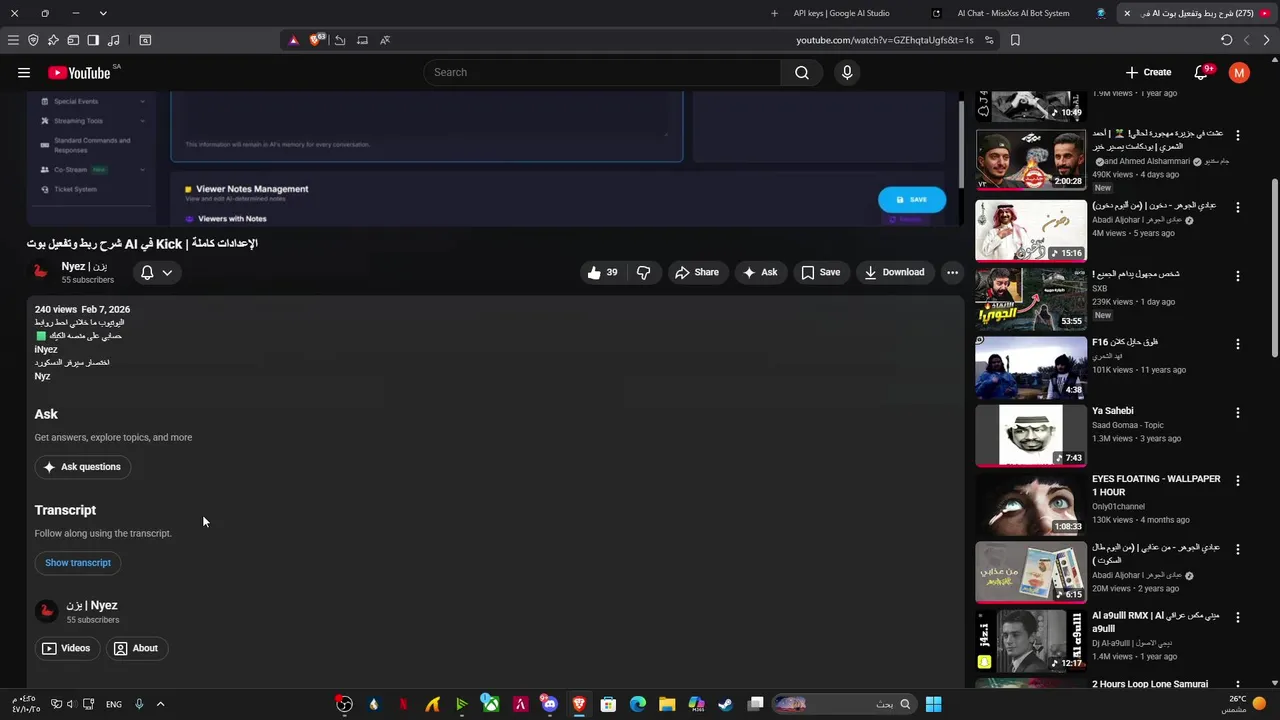This screenshot has height=720, width=1280.
Task: Open site settings icon in address bar
Action: (989, 40)
